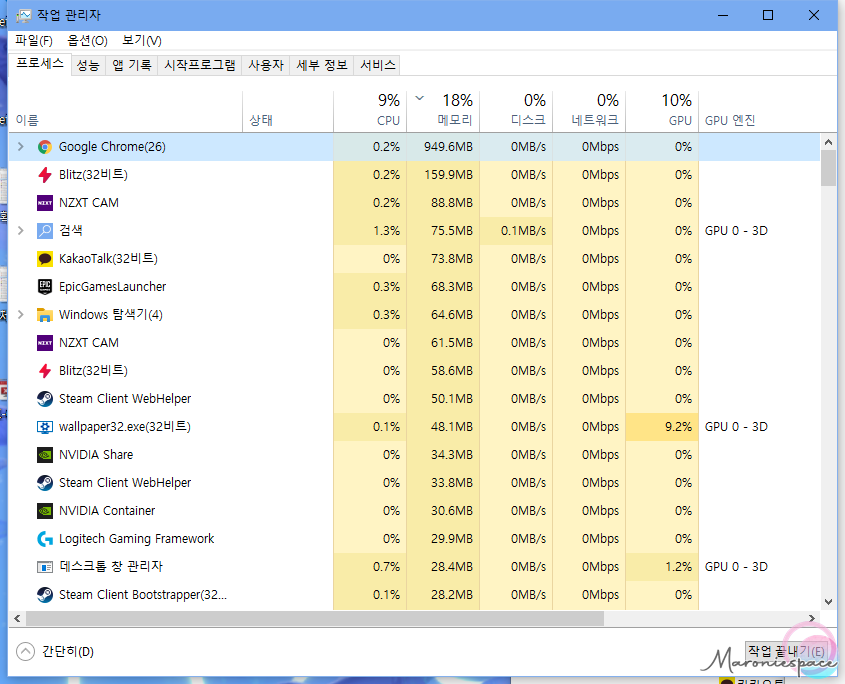This screenshot has height=684, width=845.
Task: Click the 1.2% GPU value
Action: [x=678, y=566]
